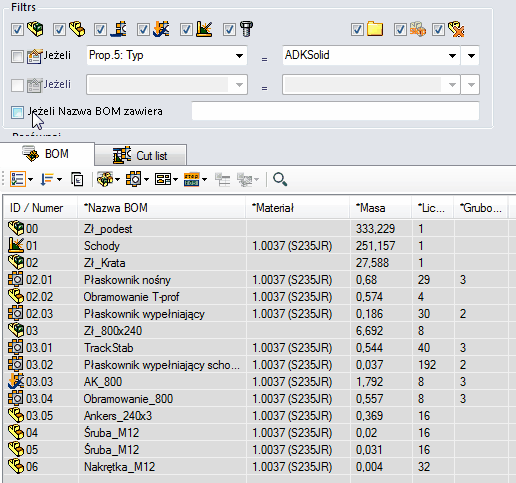The height and width of the screenshot is (483, 516).
Task: Expand the STEP export dropdown arrow
Action: coord(204,180)
